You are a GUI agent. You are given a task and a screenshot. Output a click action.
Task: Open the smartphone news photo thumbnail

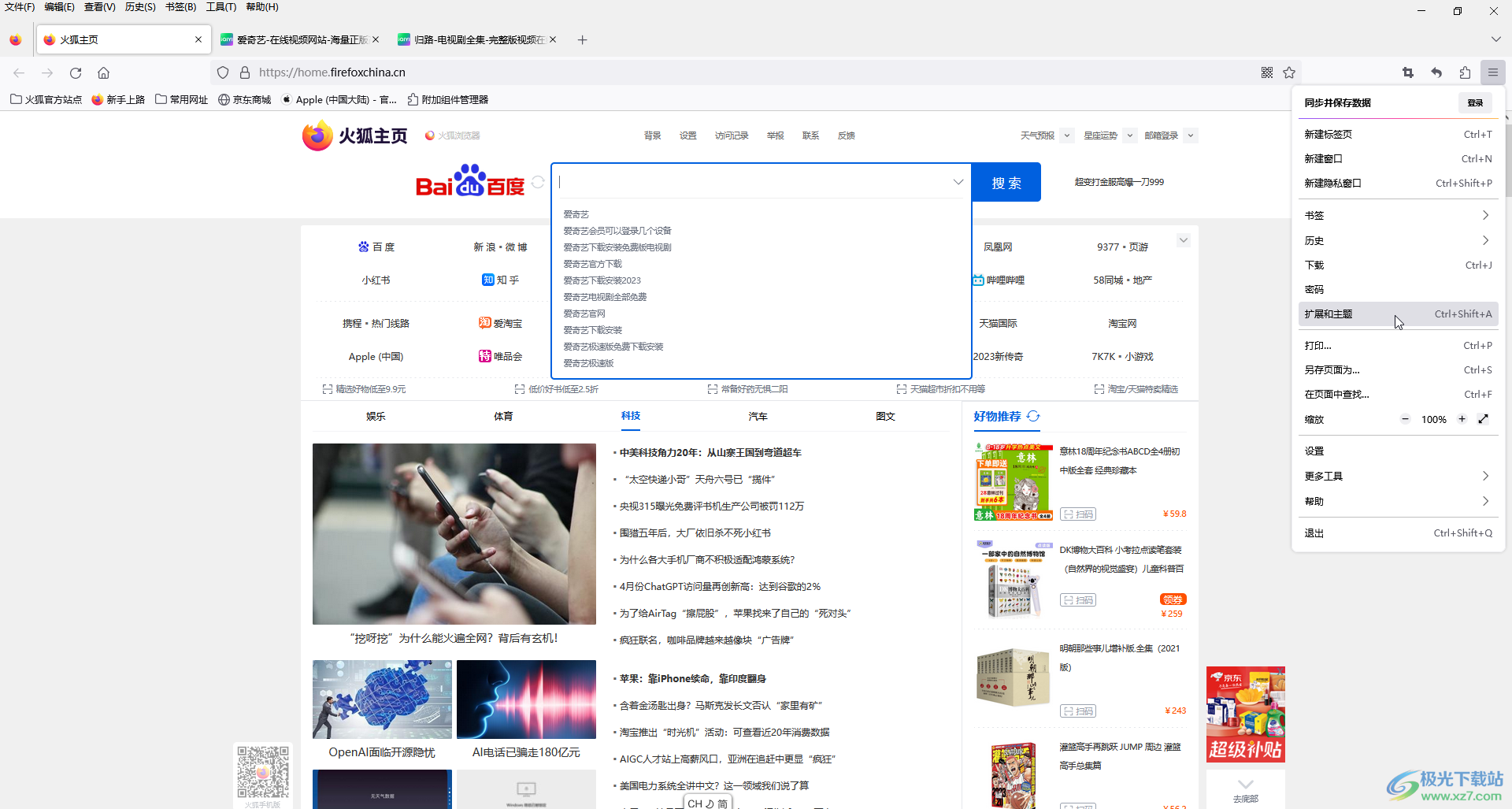tap(454, 534)
